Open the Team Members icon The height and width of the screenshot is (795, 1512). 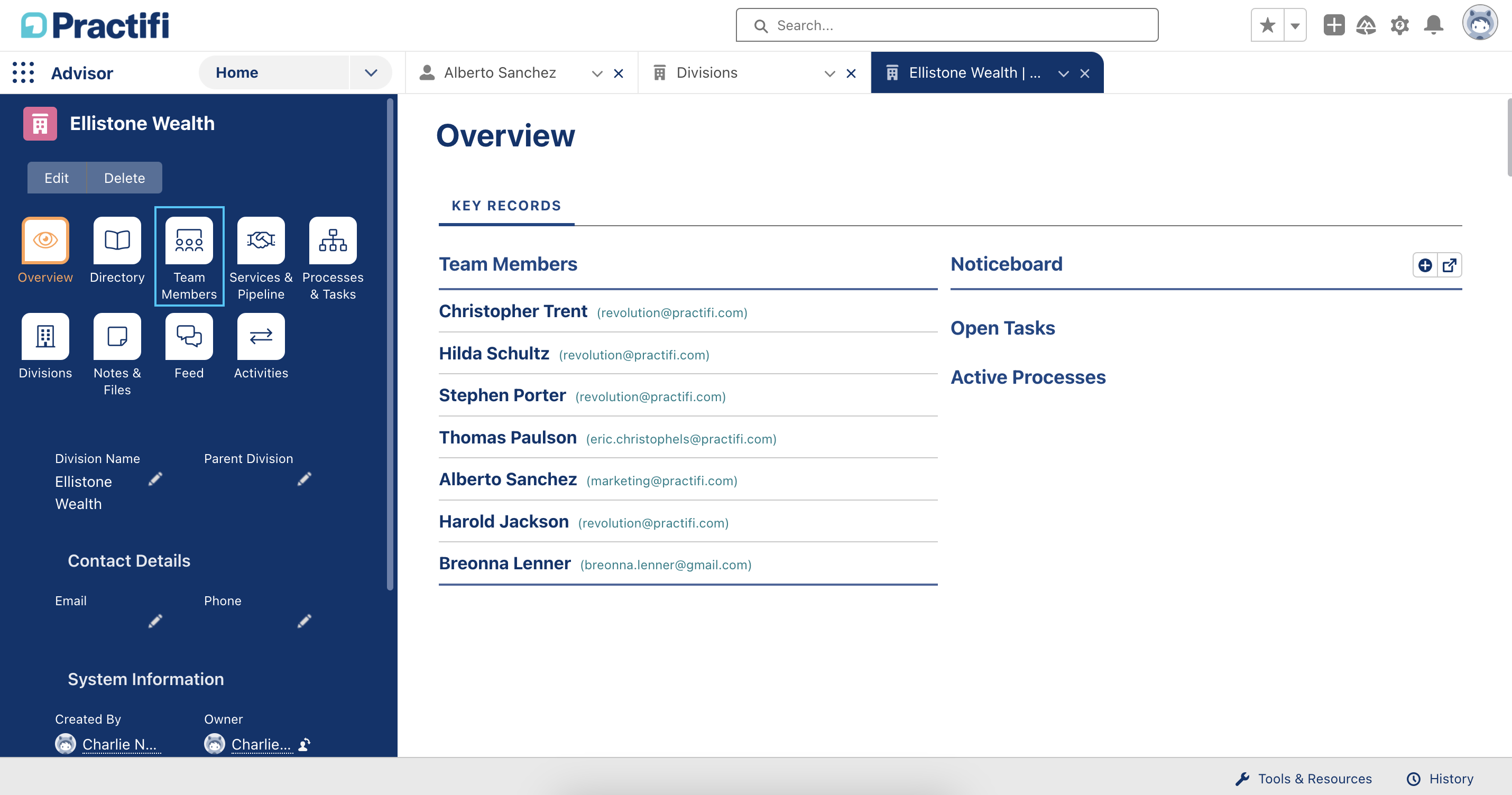[x=189, y=240]
